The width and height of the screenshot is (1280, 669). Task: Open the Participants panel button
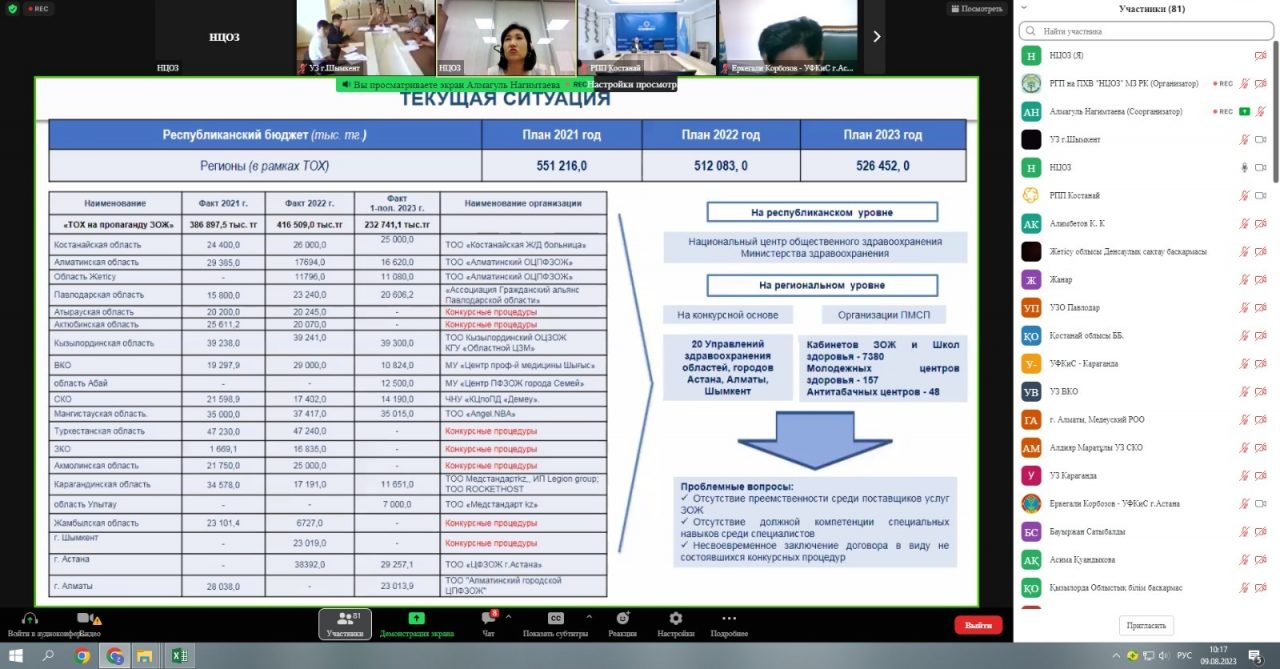point(345,624)
